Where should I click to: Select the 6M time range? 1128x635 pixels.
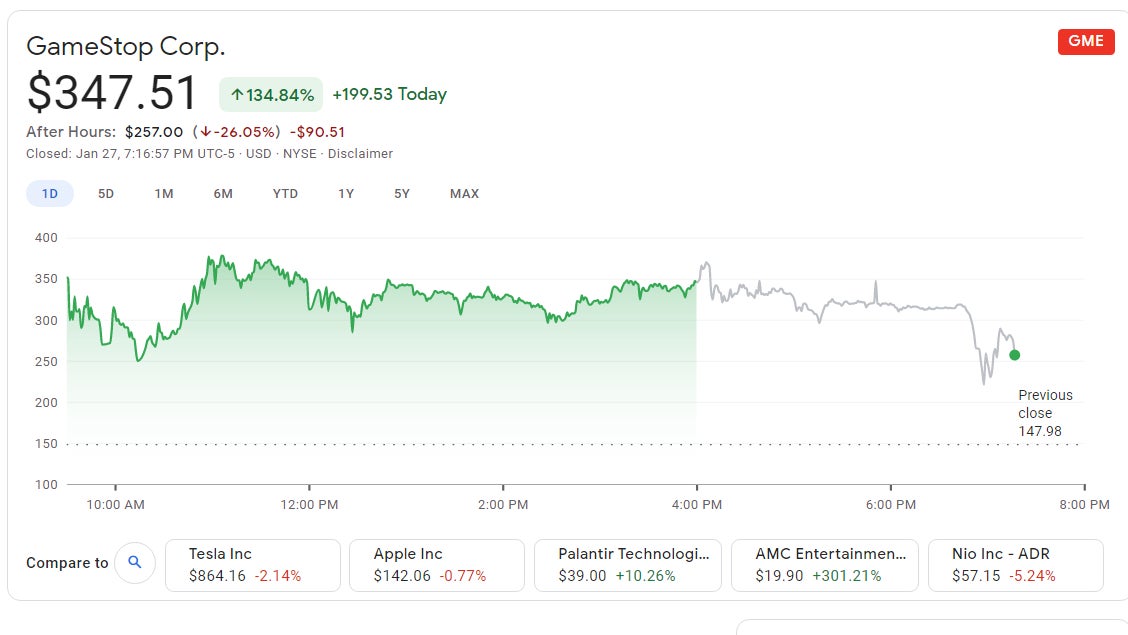(x=223, y=193)
